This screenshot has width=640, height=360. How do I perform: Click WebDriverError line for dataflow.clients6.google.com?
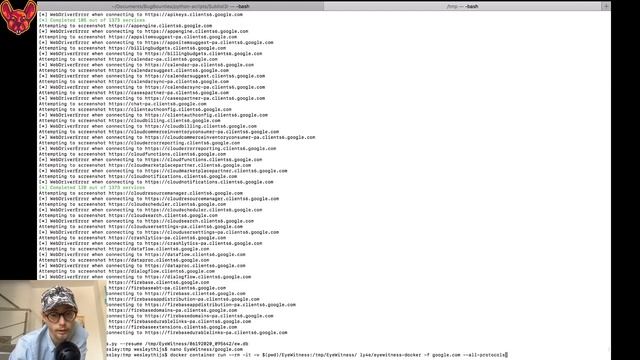(x=142, y=254)
